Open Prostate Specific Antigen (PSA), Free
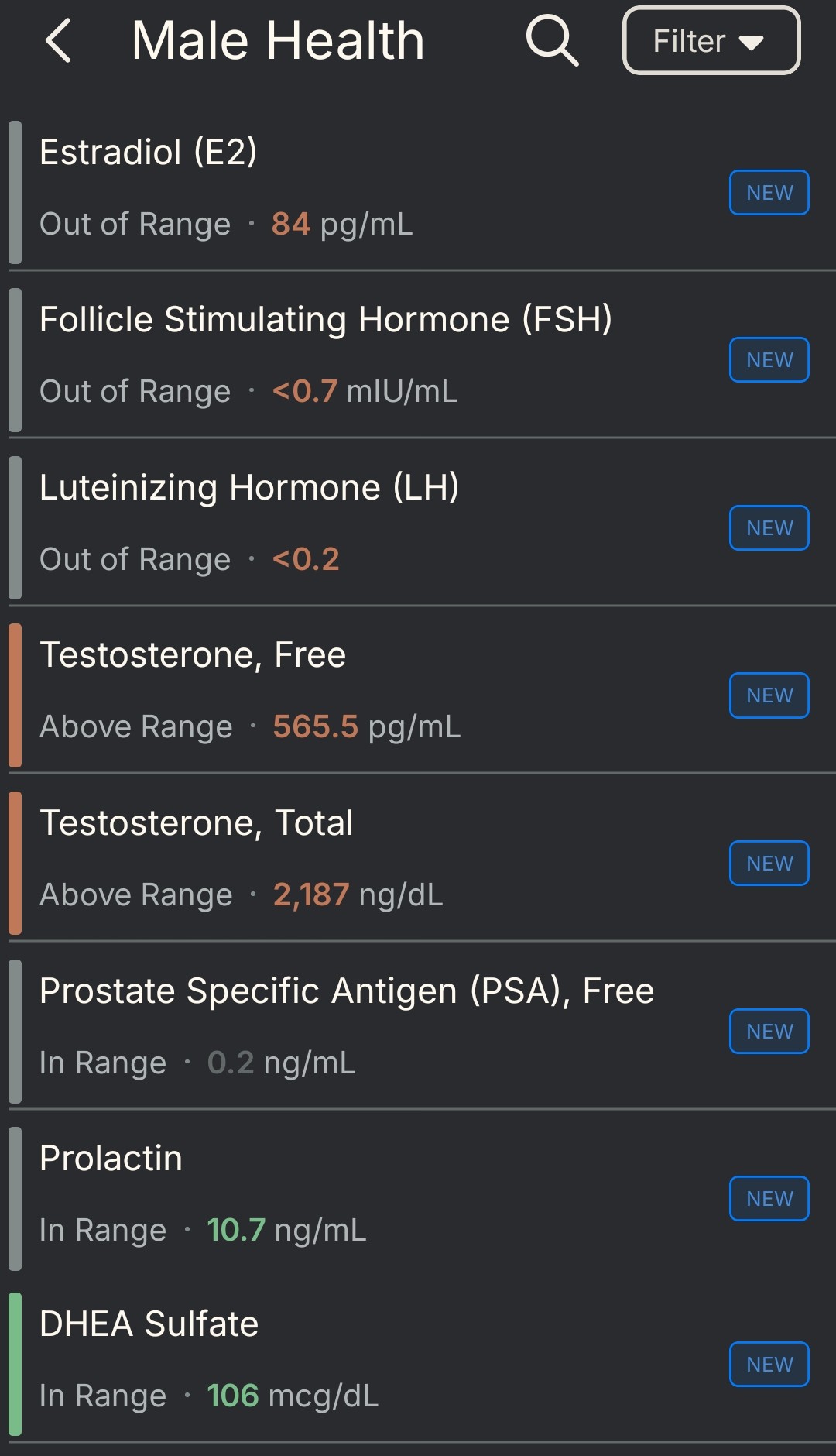 pyautogui.click(x=348, y=1026)
